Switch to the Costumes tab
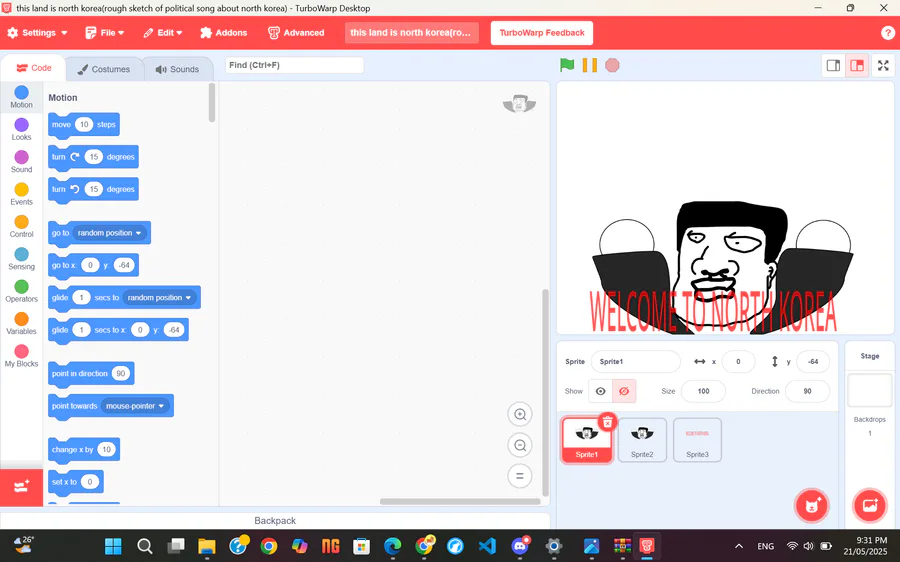The height and width of the screenshot is (562, 900). [104, 69]
